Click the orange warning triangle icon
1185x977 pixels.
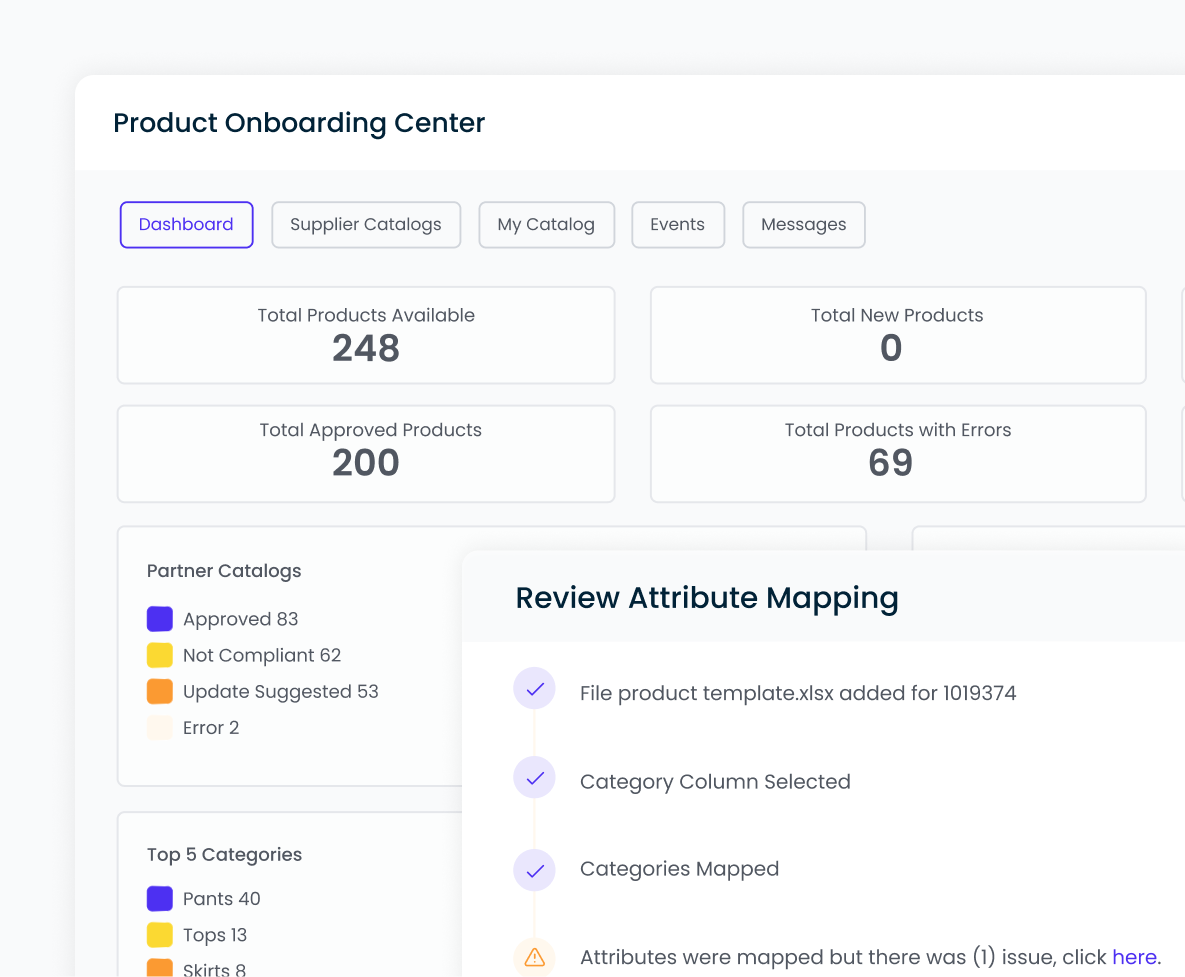[534, 958]
